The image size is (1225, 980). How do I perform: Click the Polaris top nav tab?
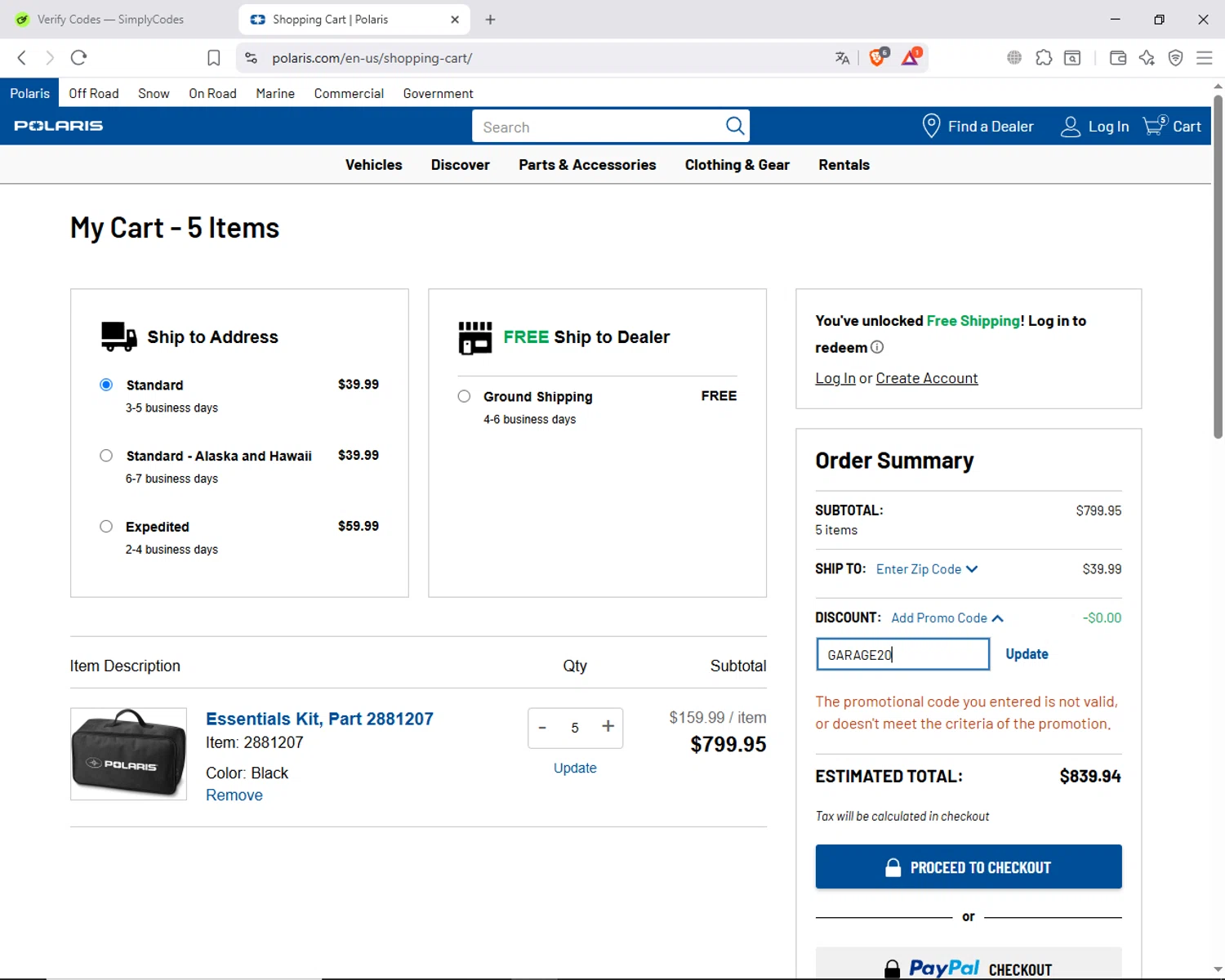[29, 93]
